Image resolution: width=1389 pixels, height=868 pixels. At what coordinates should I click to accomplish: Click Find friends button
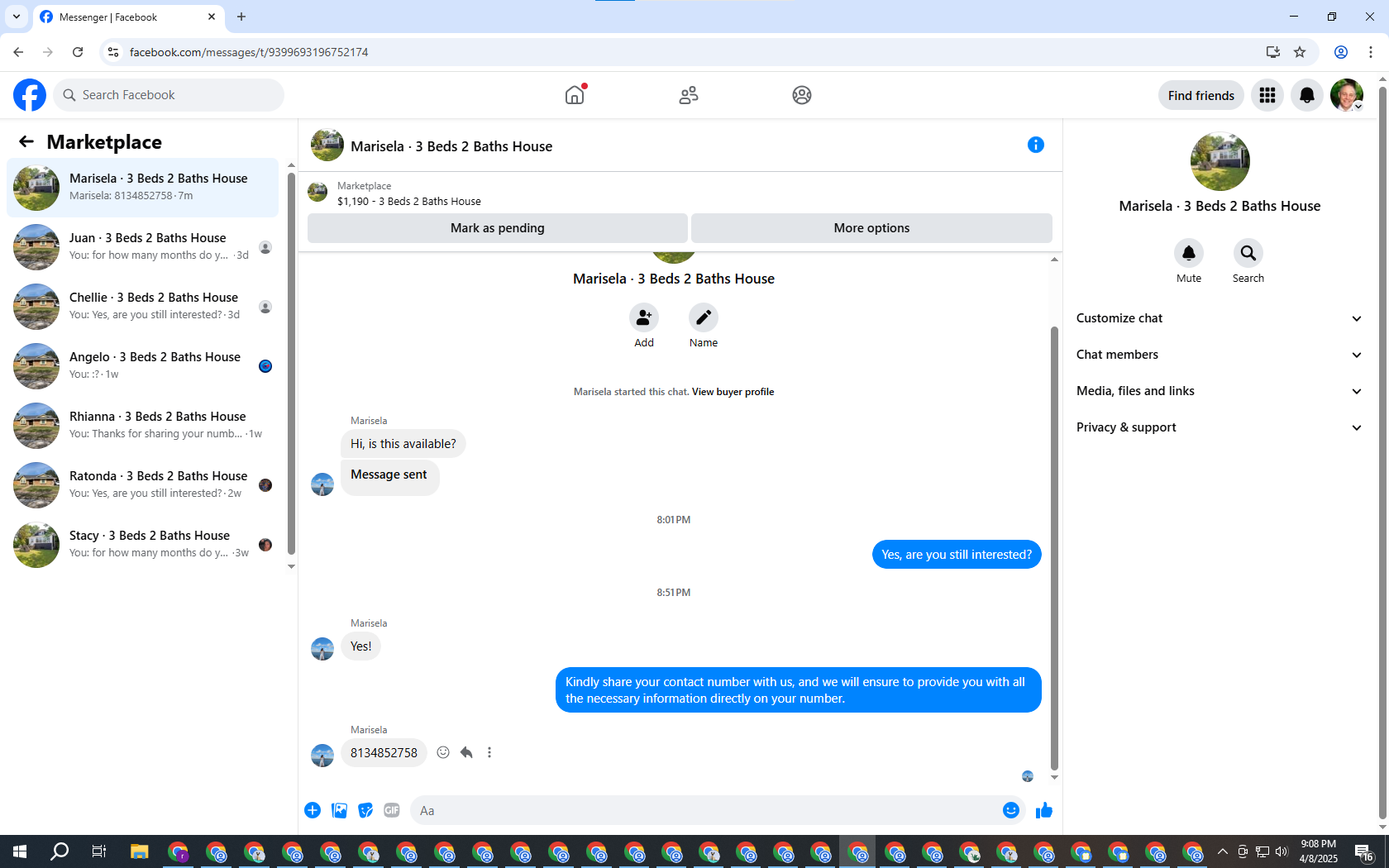click(1201, 95)
